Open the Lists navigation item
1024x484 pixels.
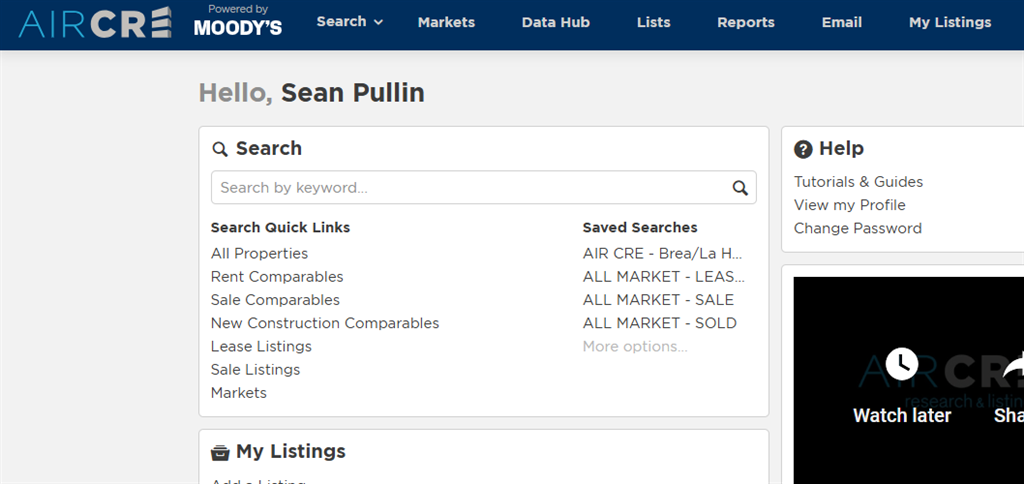[654, 22]
